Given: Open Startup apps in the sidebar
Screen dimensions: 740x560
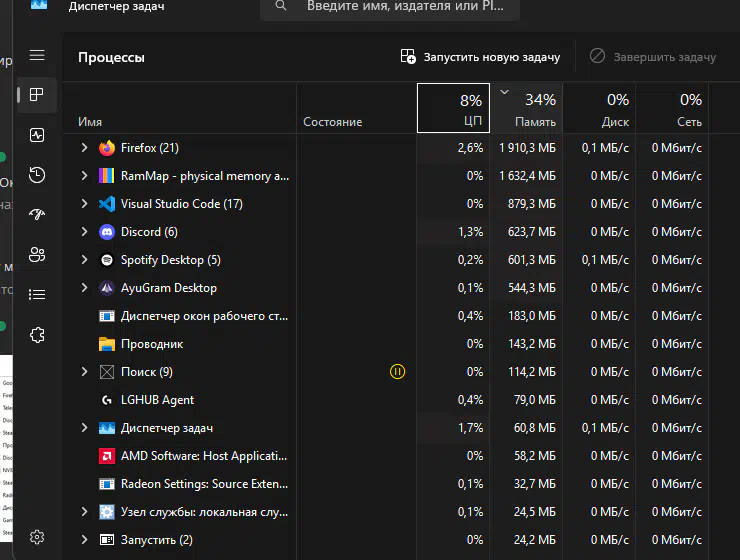Looking at the screenshot, I should [37, 215].
